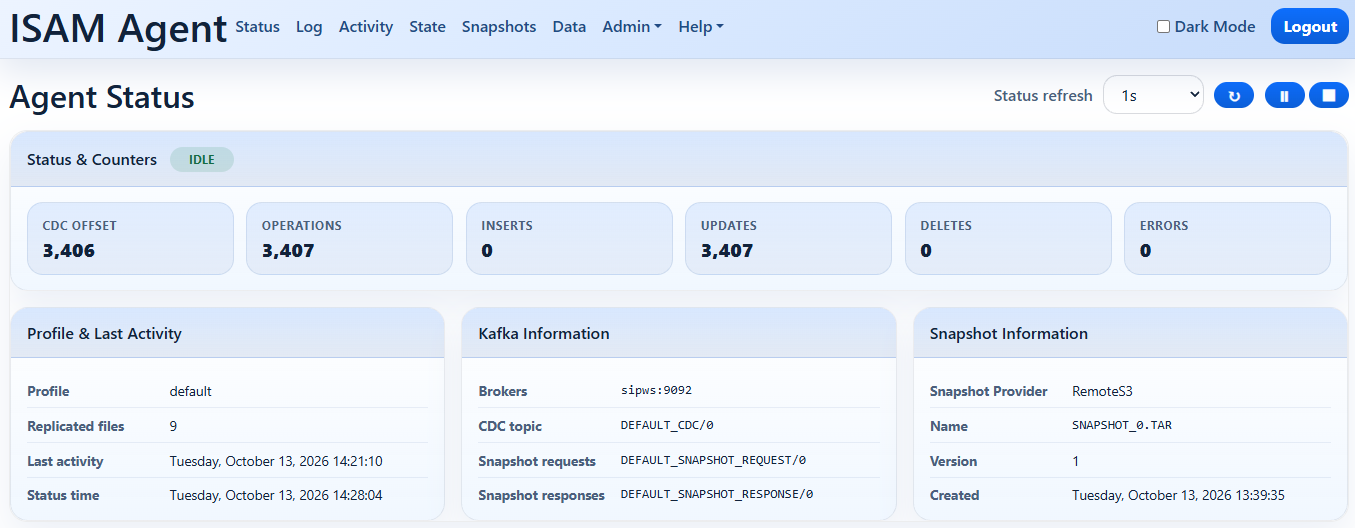The height and width of the screenshot is (528, 1355).
Task: Click the snapshot name SNAPSHOT_0.TAR
Action: click(x=1122, y=425)
